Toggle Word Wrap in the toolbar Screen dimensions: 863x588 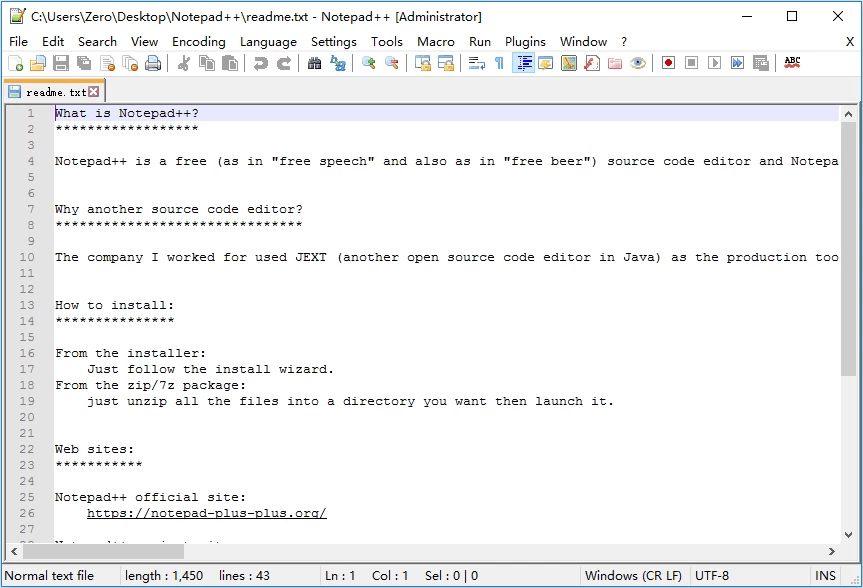pos(477,63)
